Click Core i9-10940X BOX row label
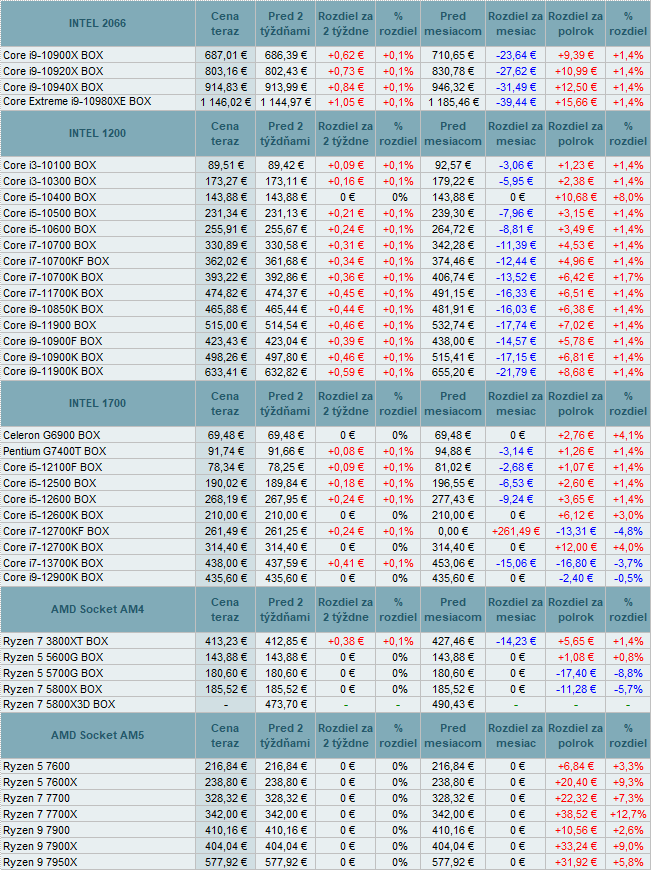The width and height of the screenshot is (651, 870). point(53,87)
